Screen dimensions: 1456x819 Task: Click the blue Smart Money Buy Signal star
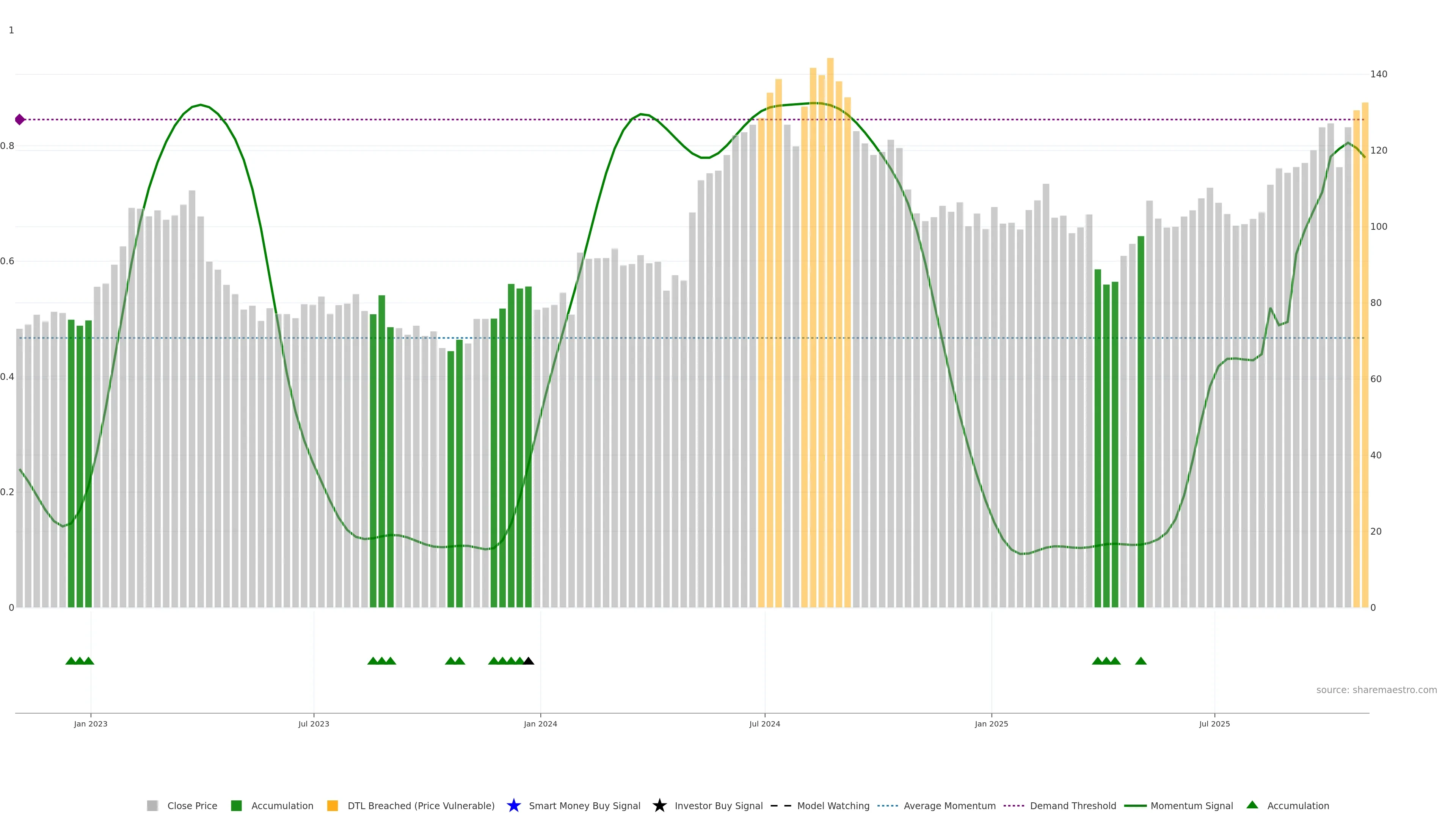coord(513,805)
